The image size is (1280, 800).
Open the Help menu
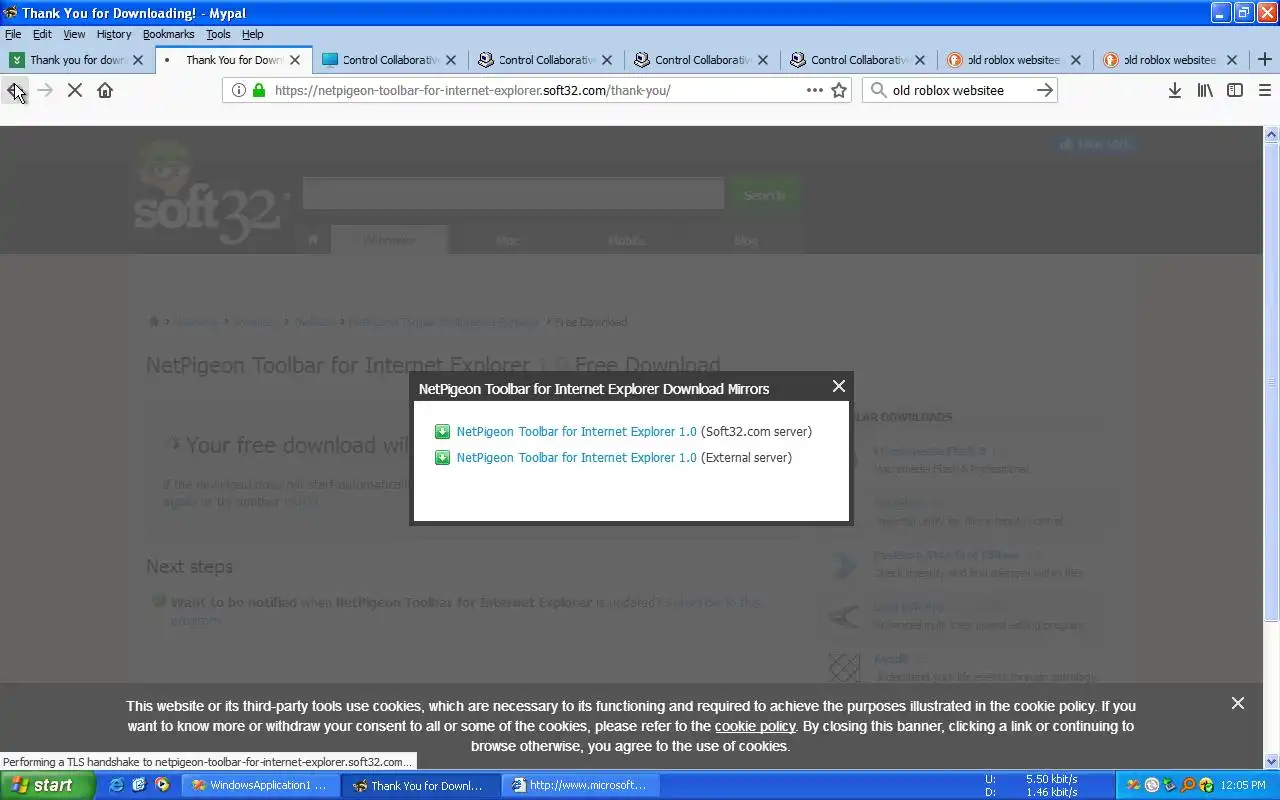point(253,34)
